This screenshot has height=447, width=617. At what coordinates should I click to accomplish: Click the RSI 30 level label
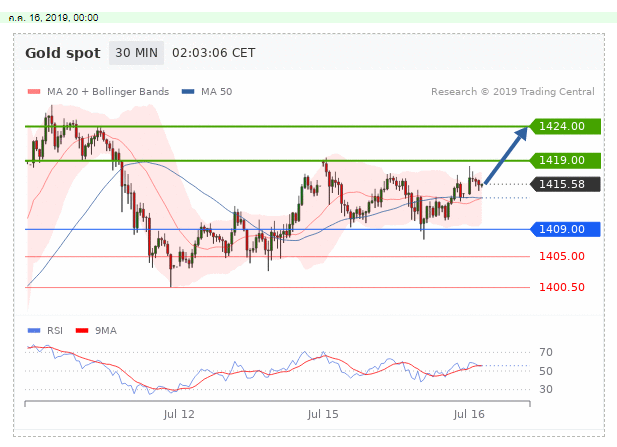point(546,389)
